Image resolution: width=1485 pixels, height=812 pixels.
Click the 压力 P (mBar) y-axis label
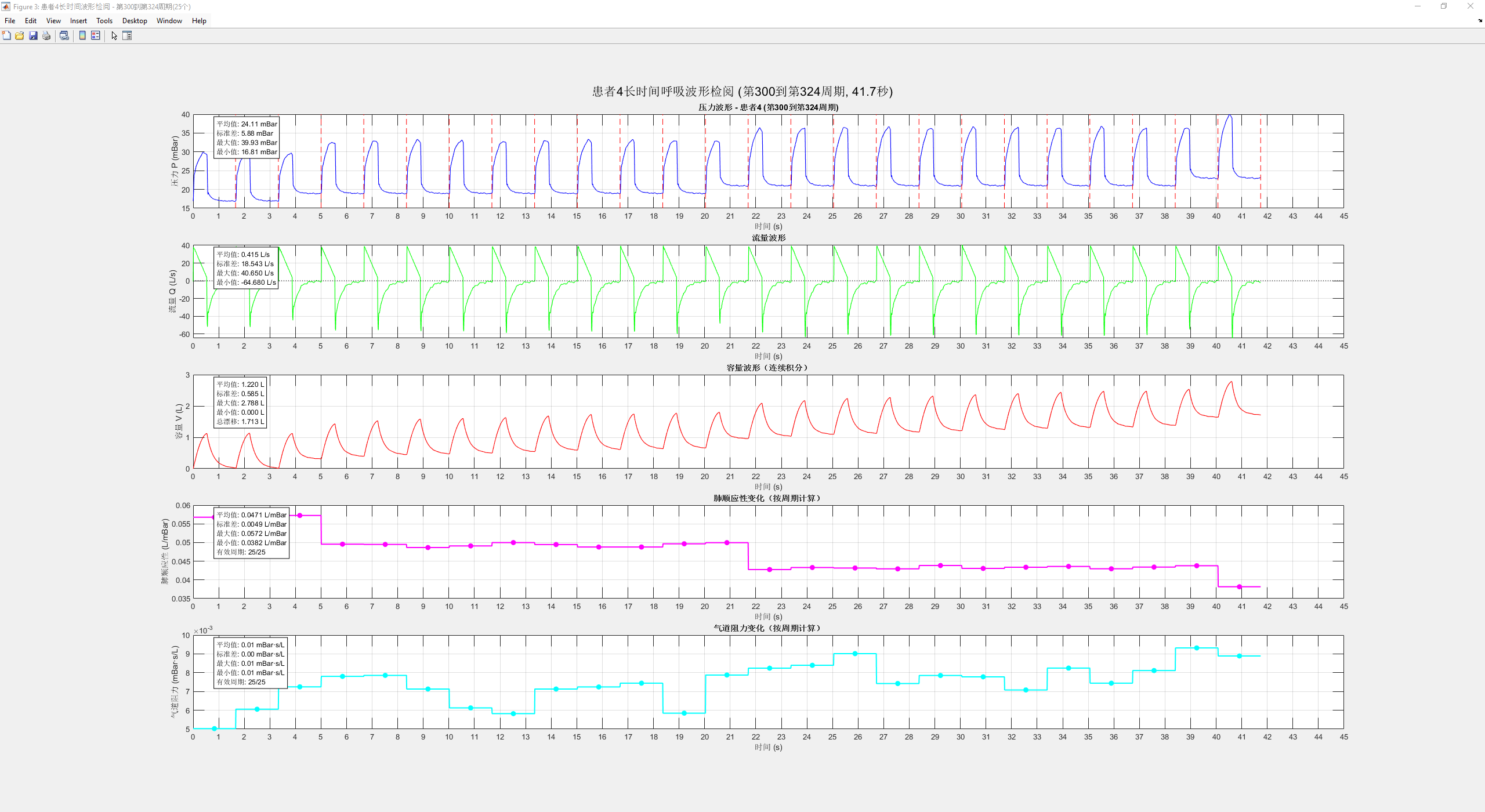[x=175, y=161]
